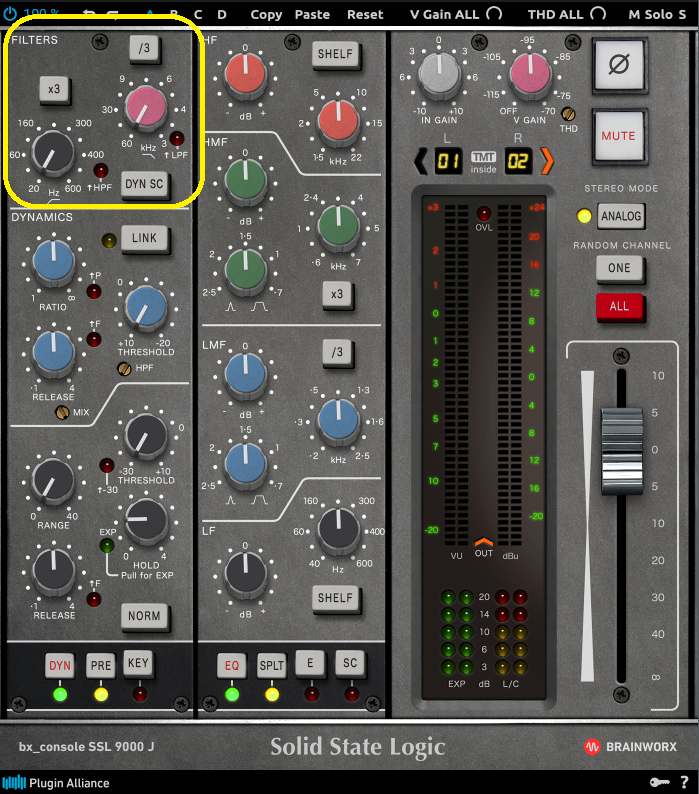699x794 pixels.
Task: Click the gate RANGE knob
Action: [x=53, y=480]
